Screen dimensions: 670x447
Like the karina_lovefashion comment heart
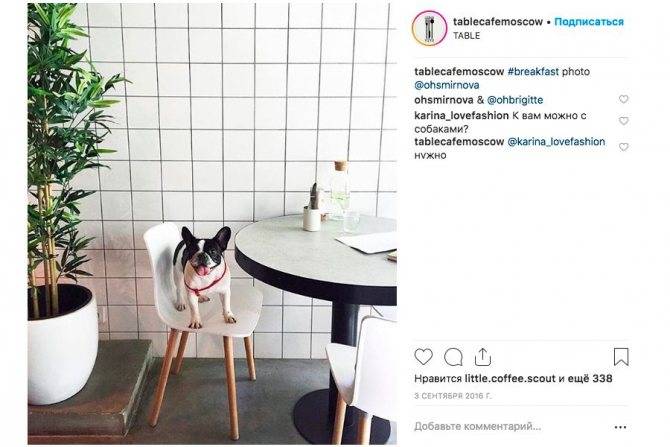pos(623,121)
